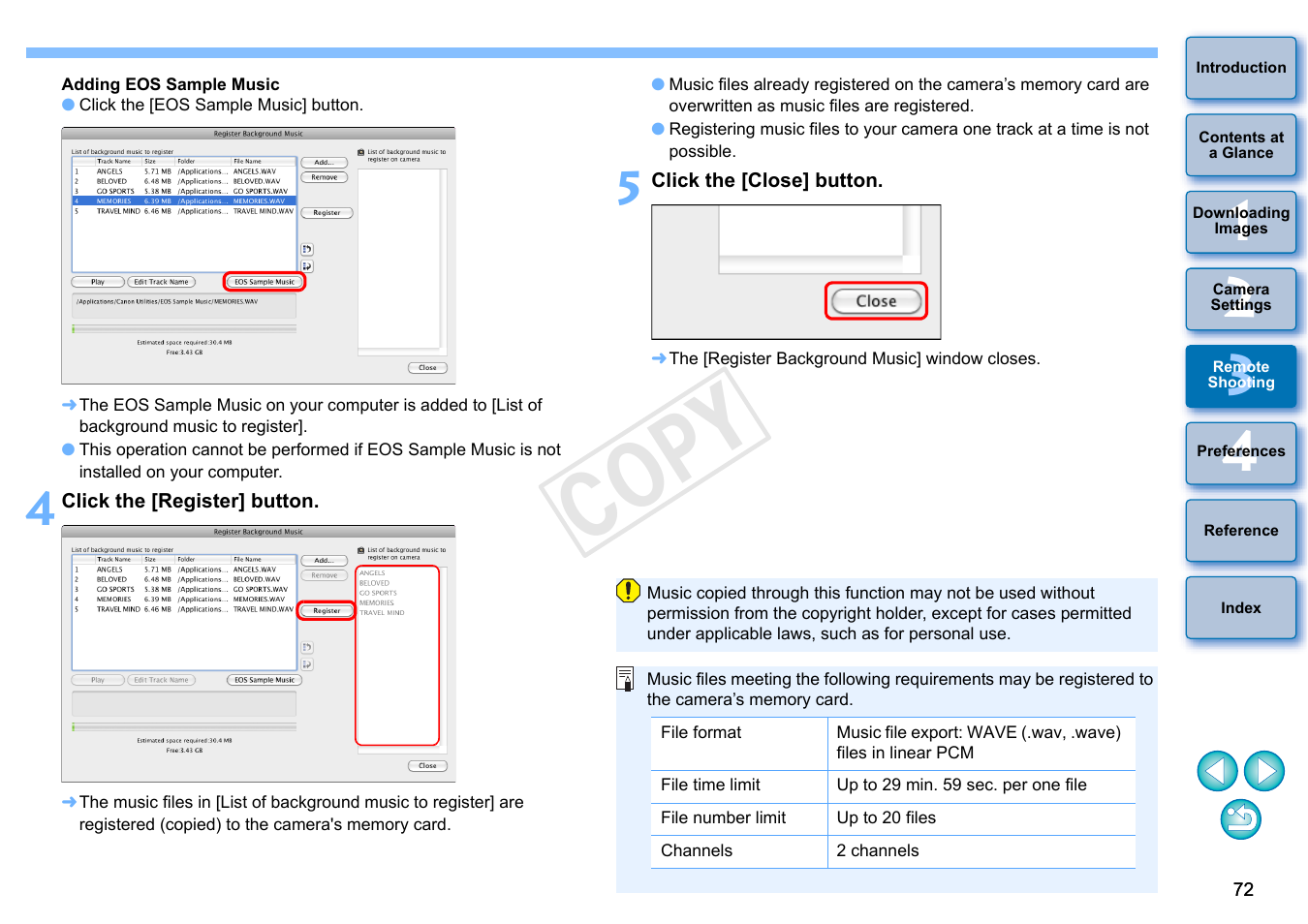Screen dimensions: 1308x924
Task: Click camera icon in step 4 dialog
Action: (361, 550)
